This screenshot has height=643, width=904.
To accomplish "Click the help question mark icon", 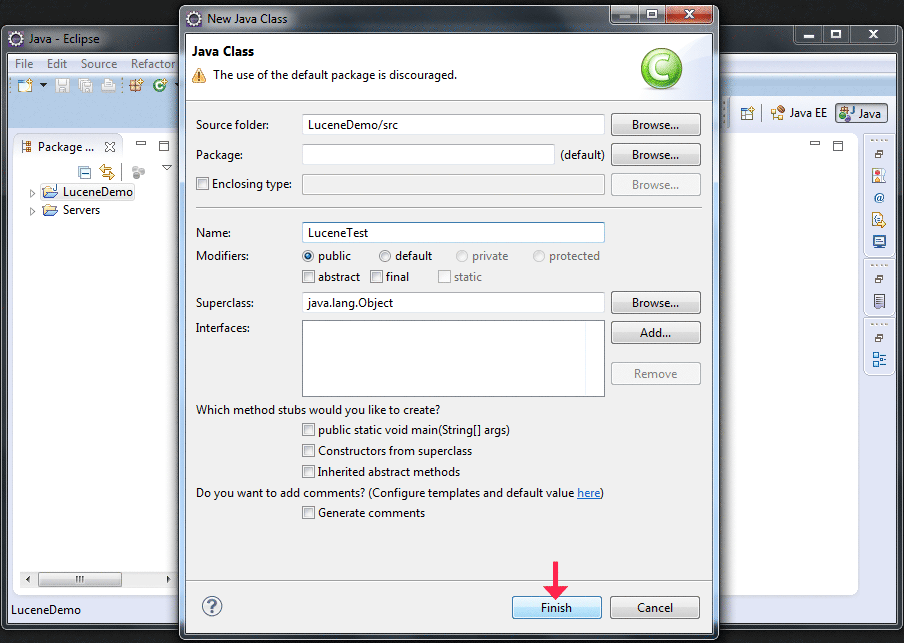I will (x=212, y=606).
